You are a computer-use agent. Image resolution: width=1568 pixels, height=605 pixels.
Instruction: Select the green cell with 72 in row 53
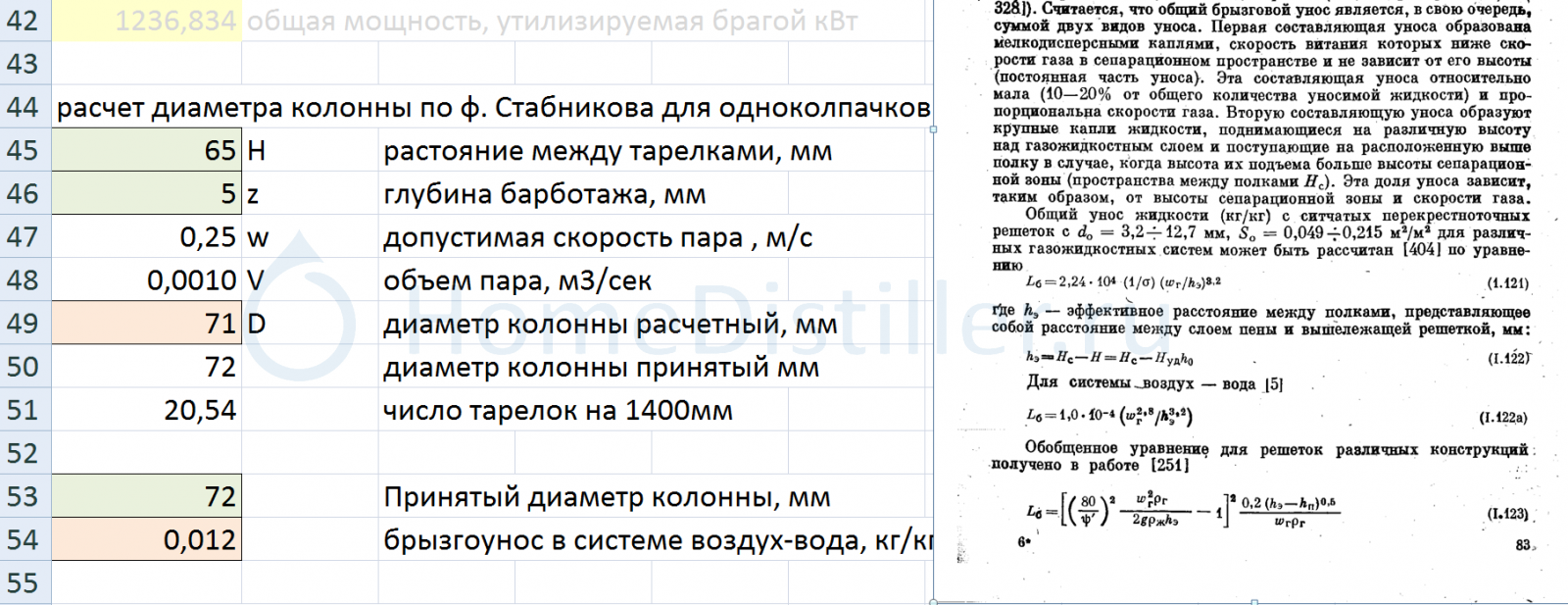coord(147,497)
